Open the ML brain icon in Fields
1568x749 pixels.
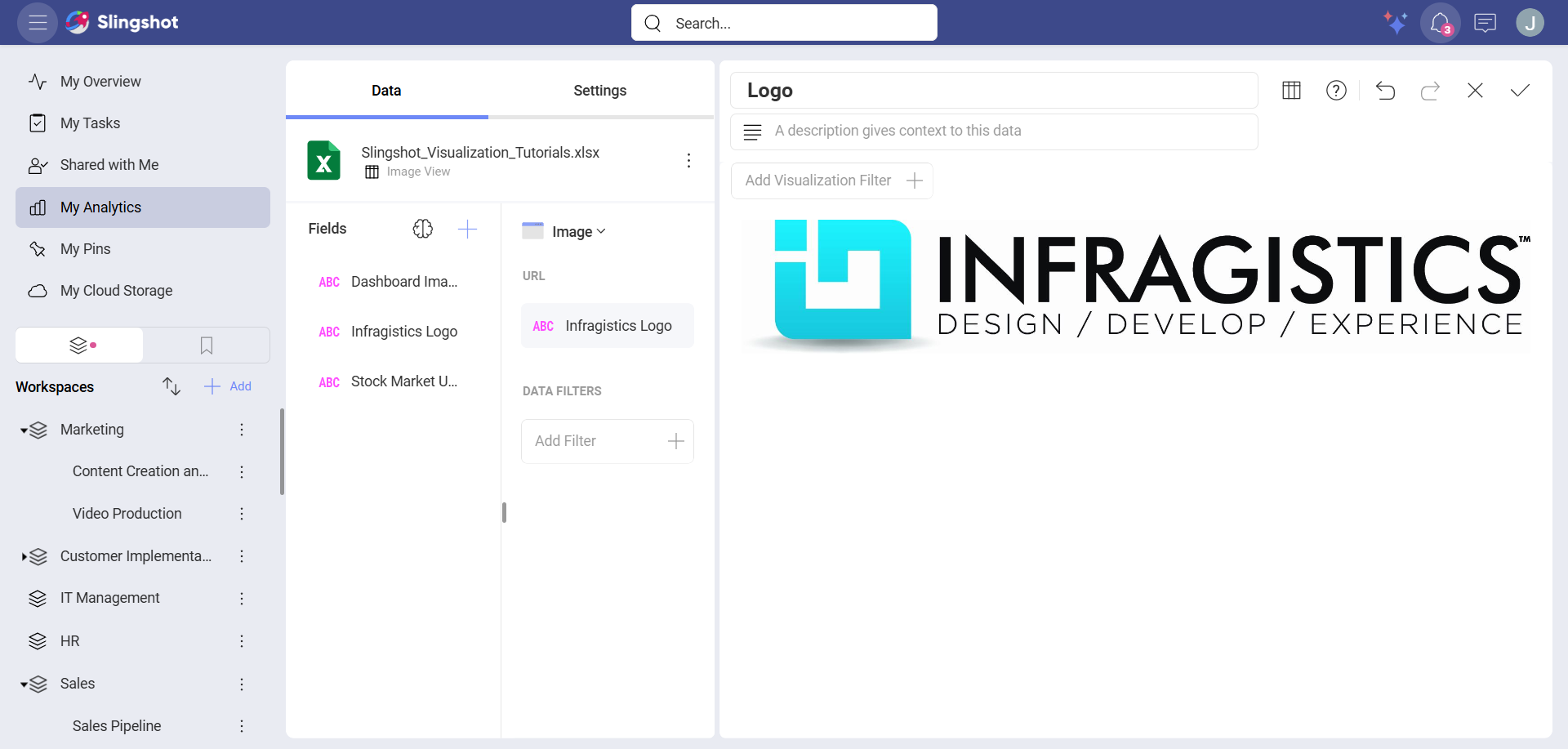(422, 229)
